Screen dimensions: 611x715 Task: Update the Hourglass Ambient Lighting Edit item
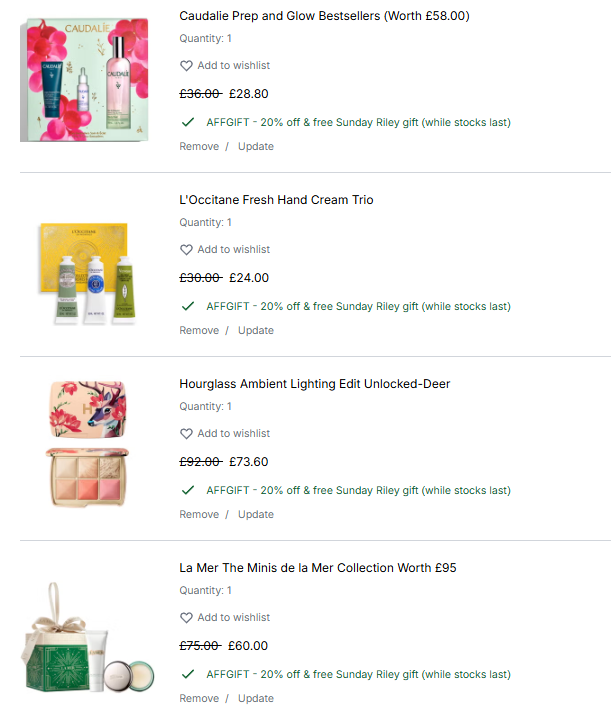[256, 514]
